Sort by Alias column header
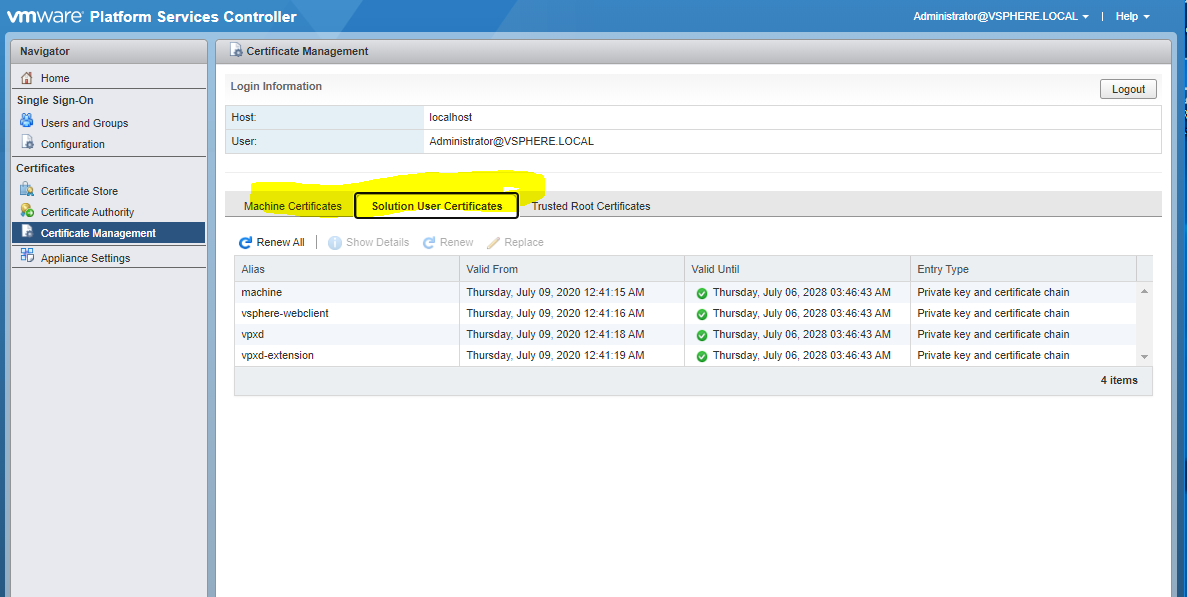This screenshot has height=597, width=1187. (x=347, y=269)
